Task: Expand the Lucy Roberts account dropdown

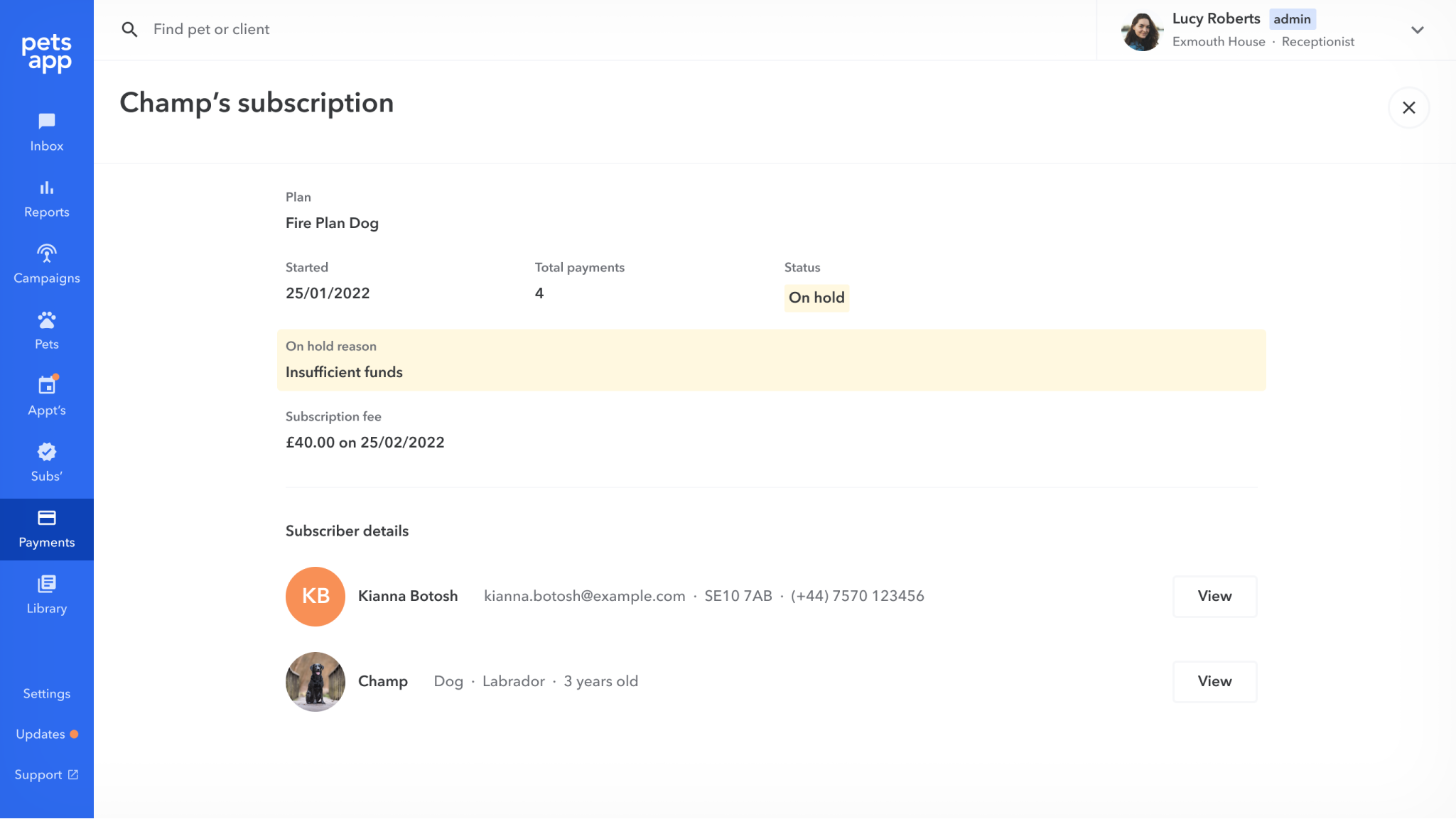Action: [x=1417, y=30]
